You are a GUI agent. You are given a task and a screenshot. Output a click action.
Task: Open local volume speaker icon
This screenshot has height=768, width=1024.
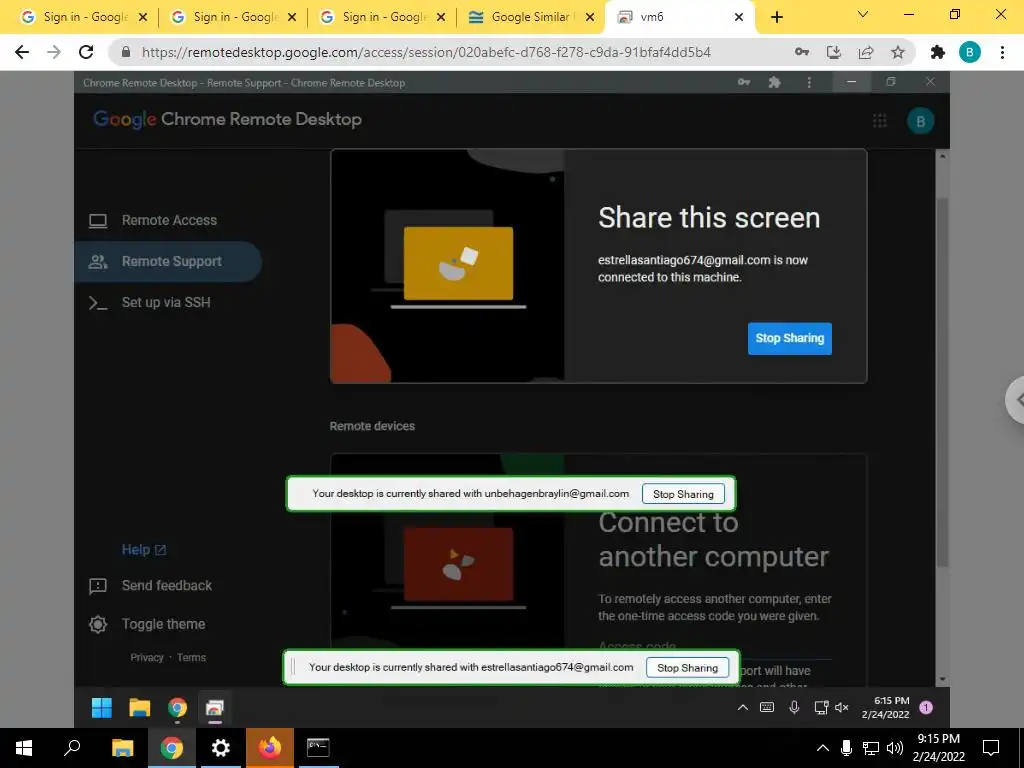(895, 748)
